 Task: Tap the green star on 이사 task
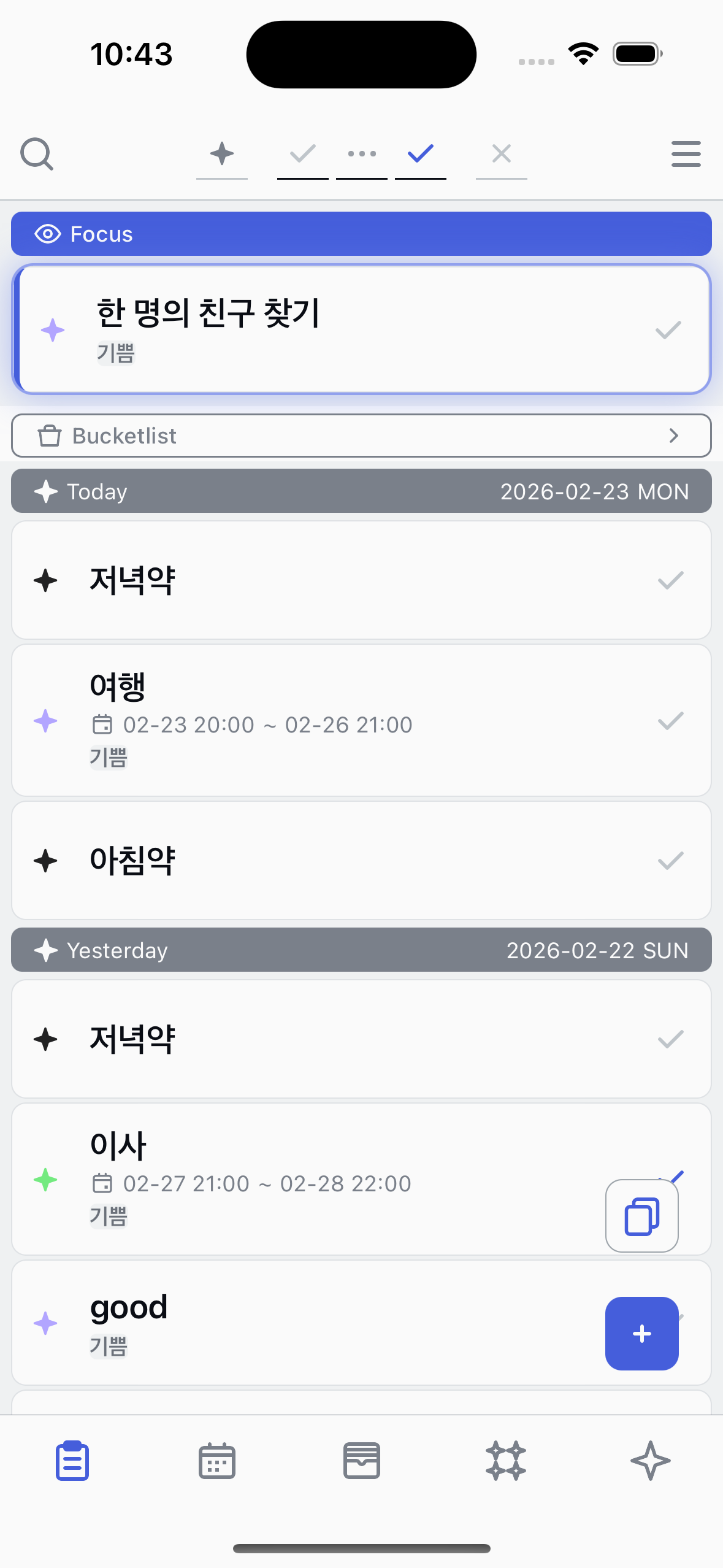[x=45, y=1180]
